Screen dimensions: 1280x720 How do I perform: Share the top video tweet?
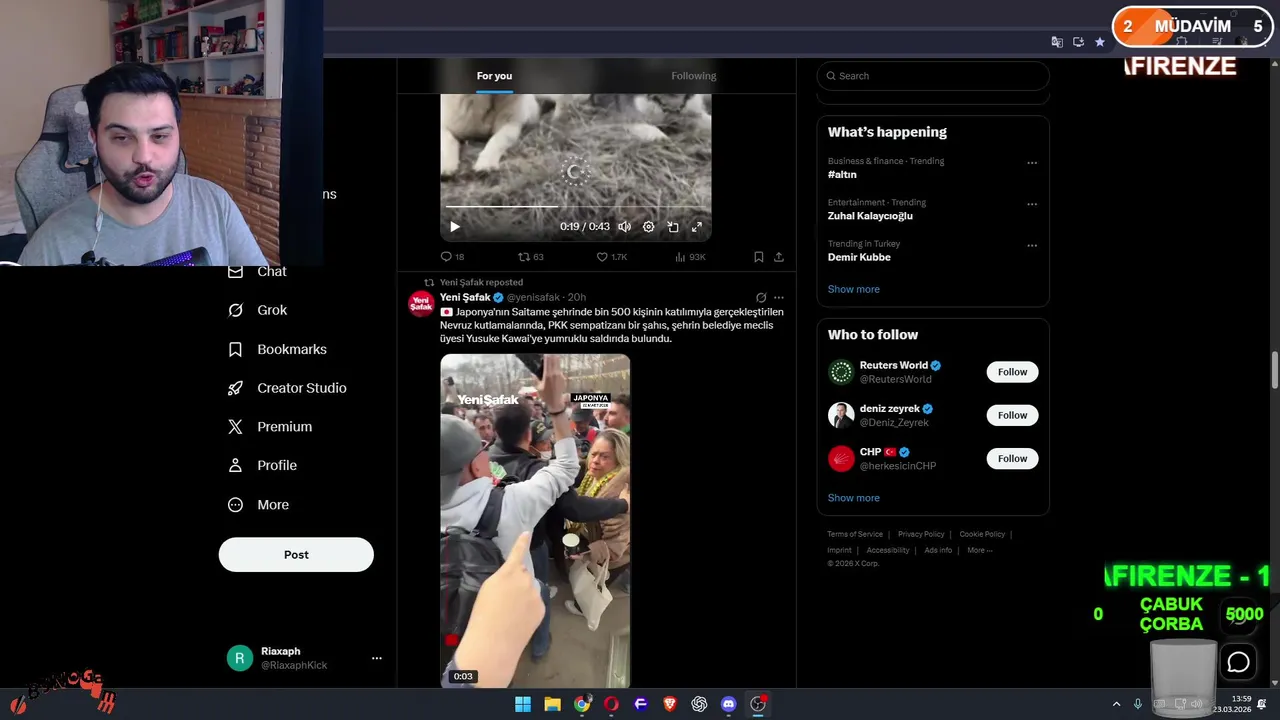coord(779,257)
